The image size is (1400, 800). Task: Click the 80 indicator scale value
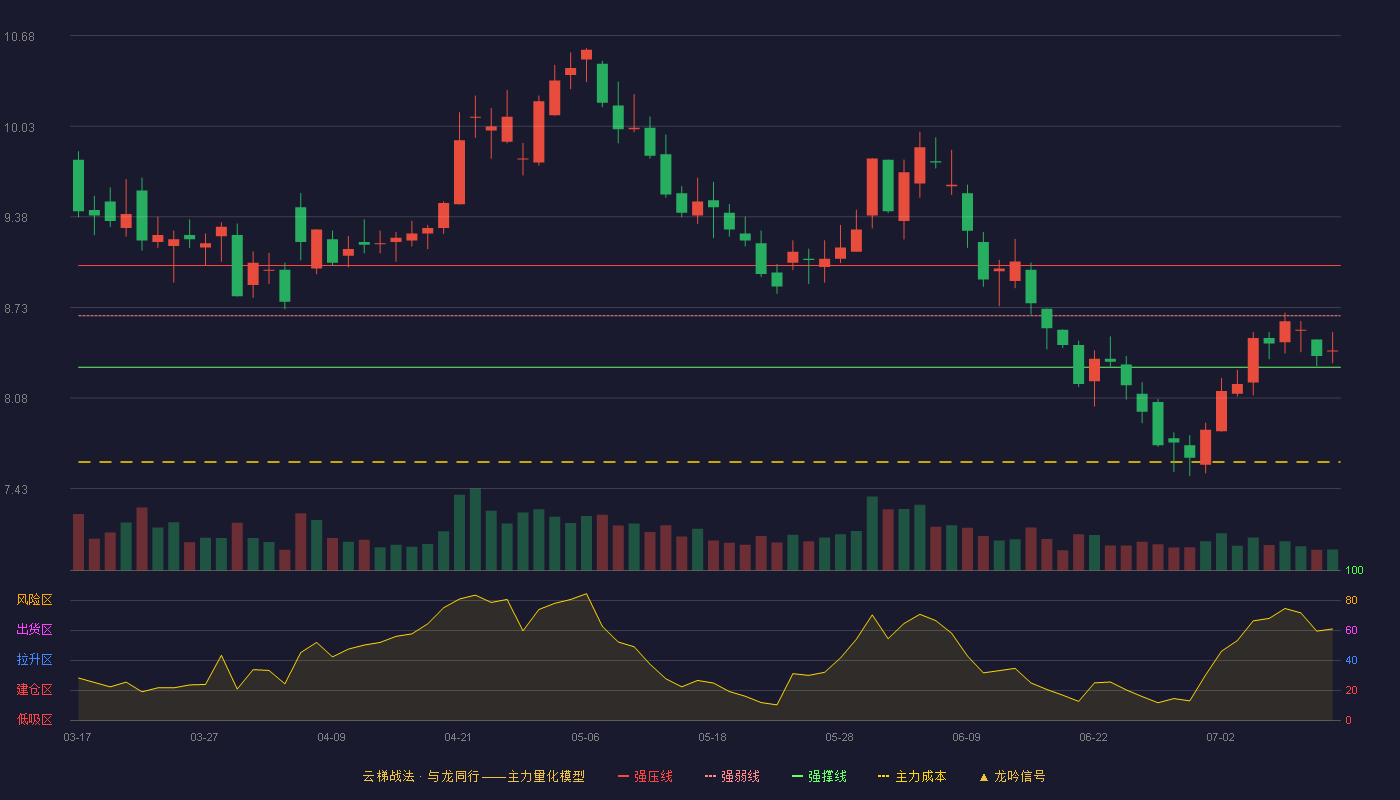coord(1351,600)
